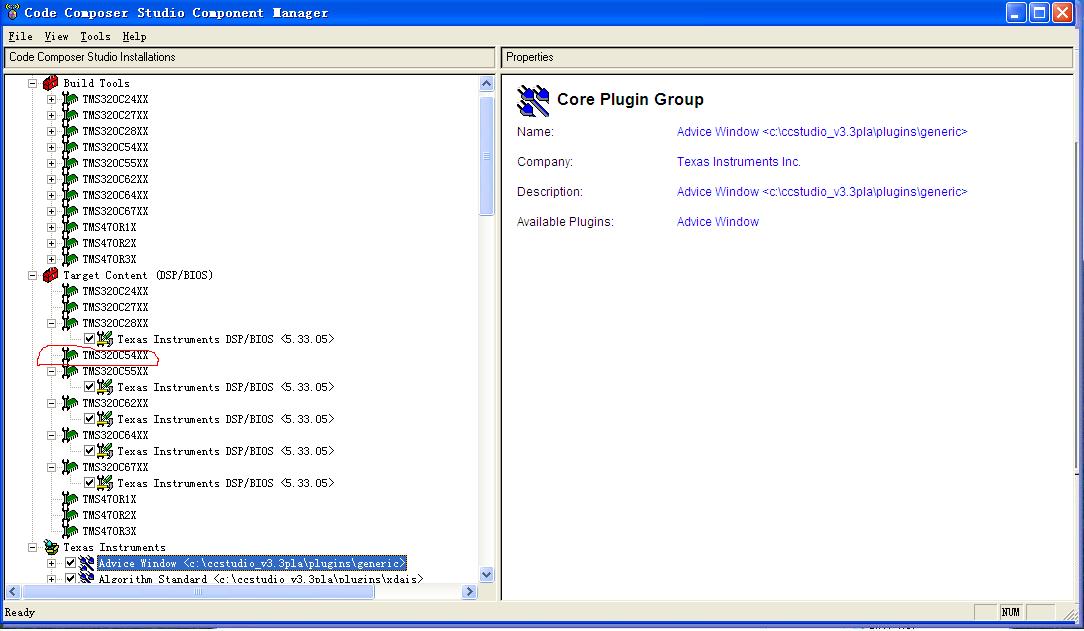Expand TMS320C28XX under Build Tools
Viewport: 1084px width, 631px height.
tap(51, 131)
